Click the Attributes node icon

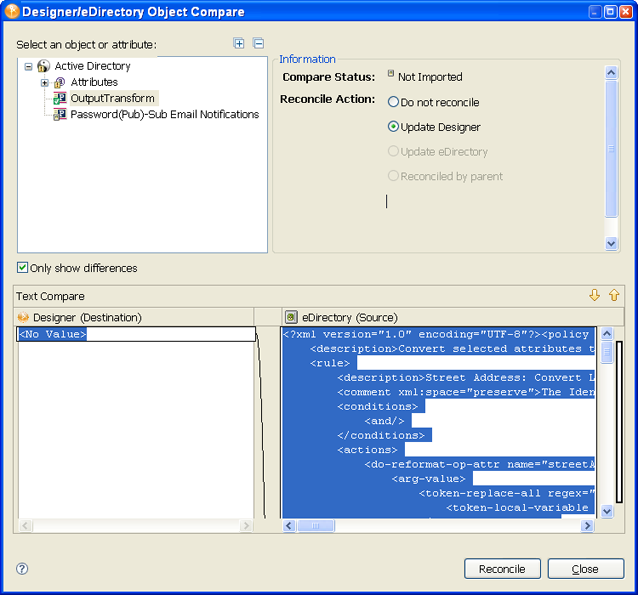[x=59, y=83]
